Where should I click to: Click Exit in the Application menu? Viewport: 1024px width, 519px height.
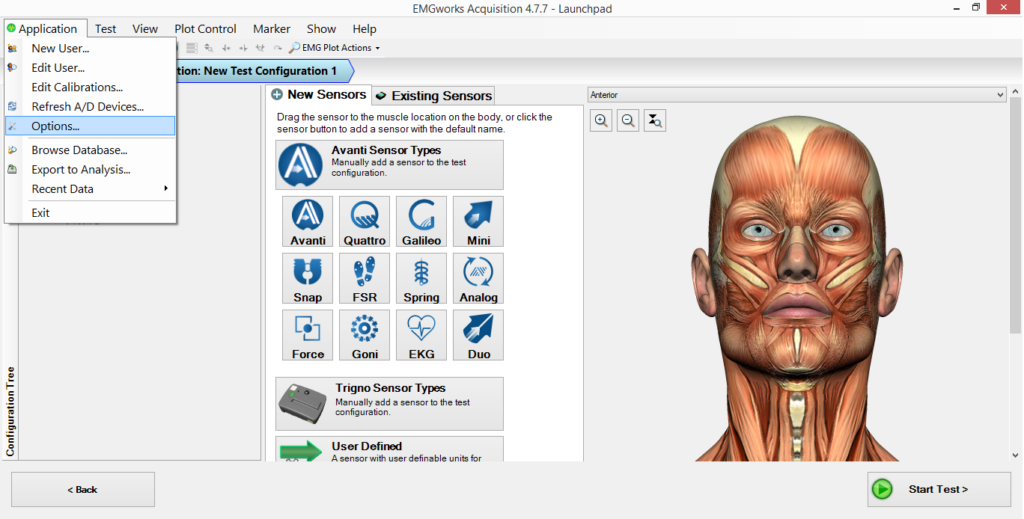(90, 213)
